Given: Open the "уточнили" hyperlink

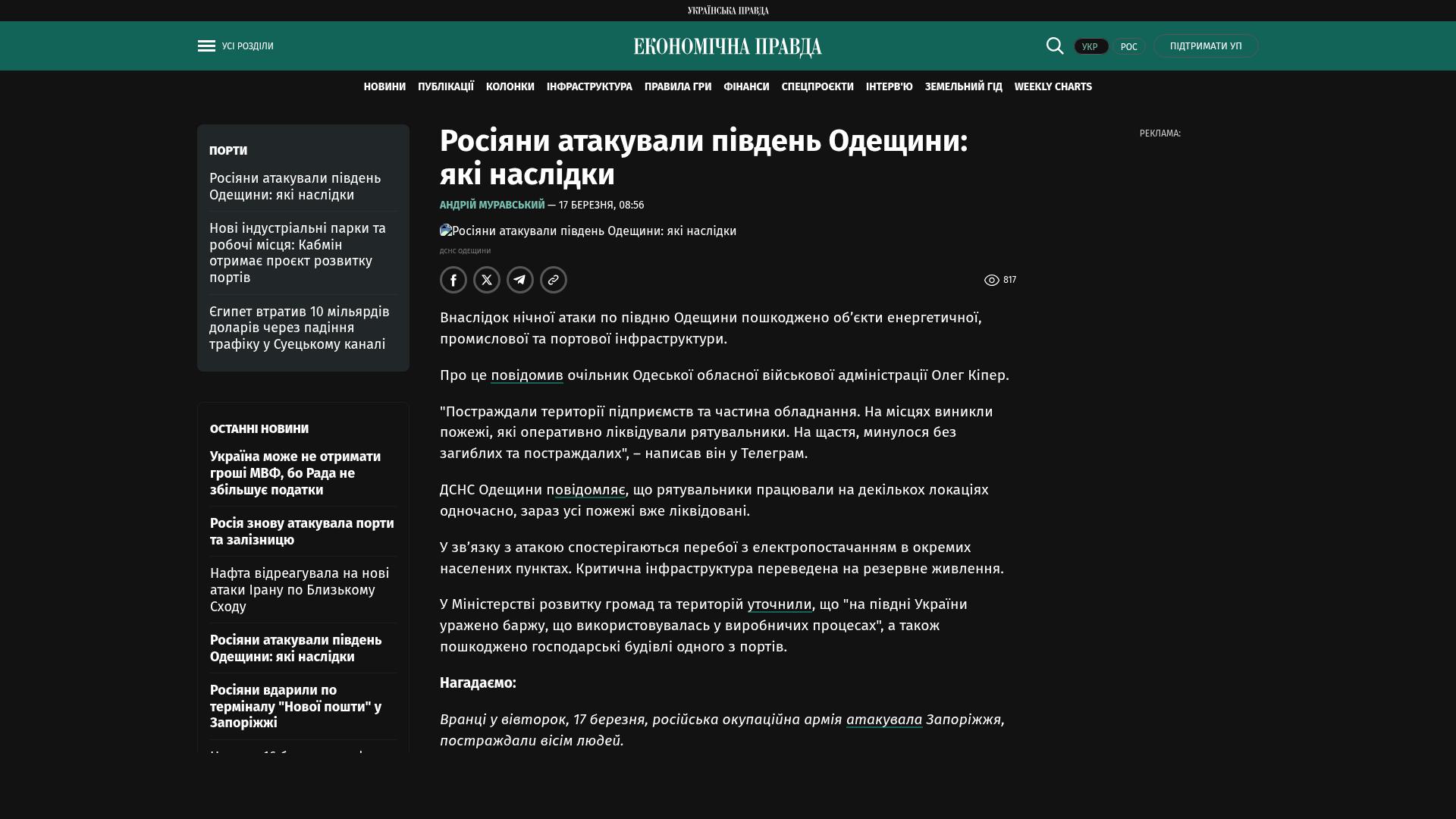Looking at the screenshot, I should point(779,604).
